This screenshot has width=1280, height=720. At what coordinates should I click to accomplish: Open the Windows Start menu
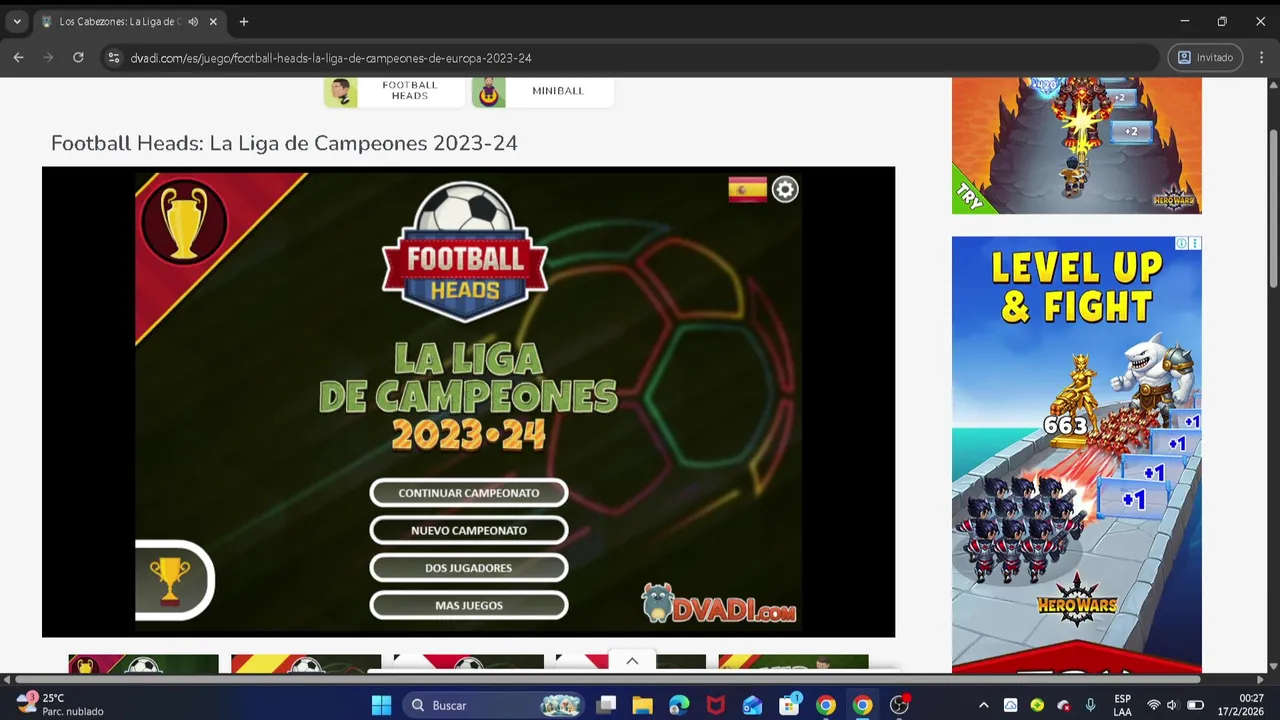tap(381, 705)
